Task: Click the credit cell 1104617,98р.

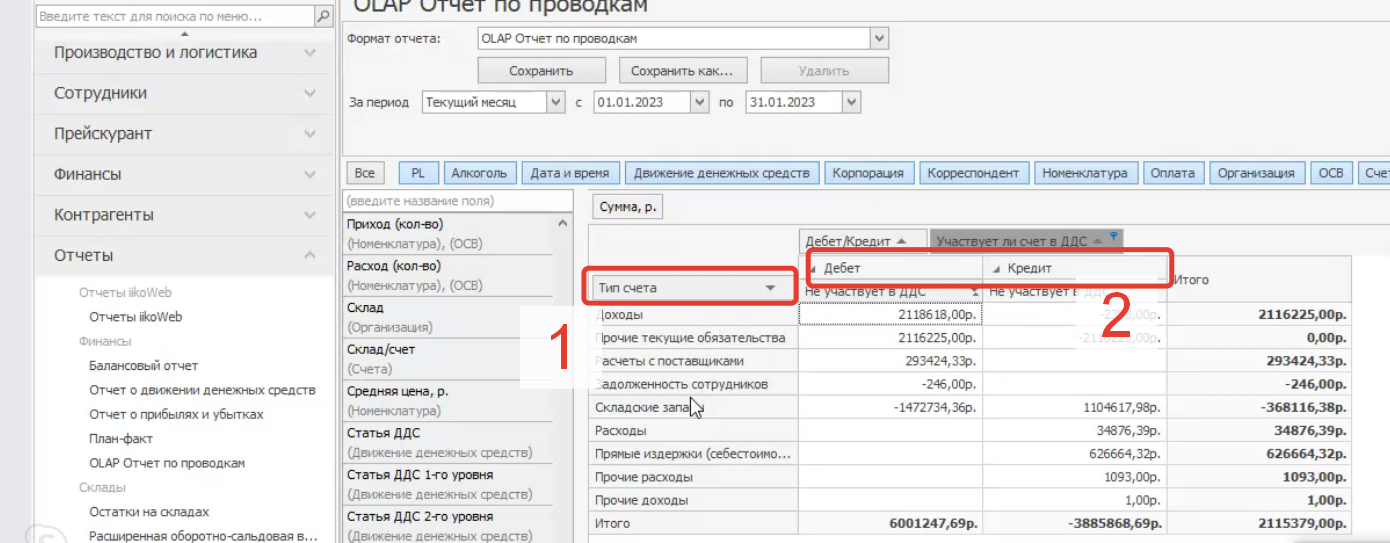Action: click(x=1075, y=407)
